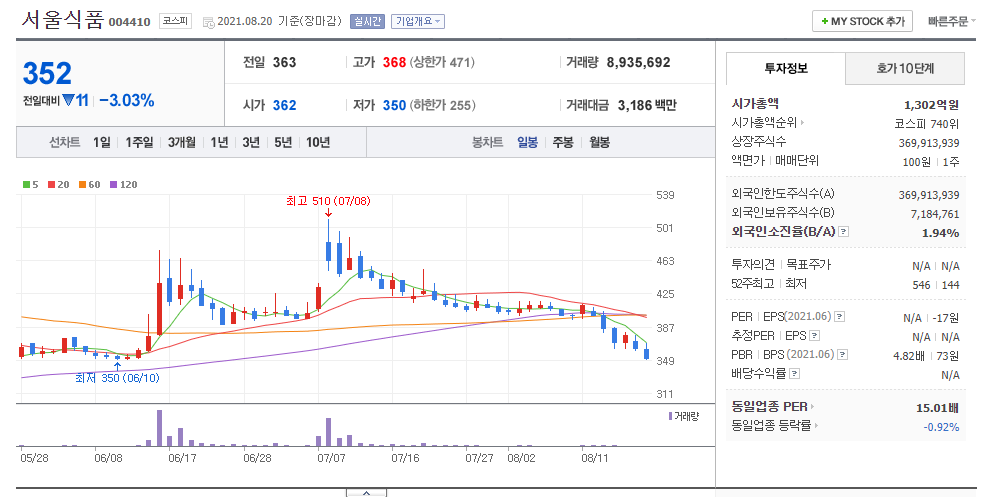Click the 외국인보유주식수(B) value 7,184,761
This screenshot has width=983, height=497.
click(935, 214)
